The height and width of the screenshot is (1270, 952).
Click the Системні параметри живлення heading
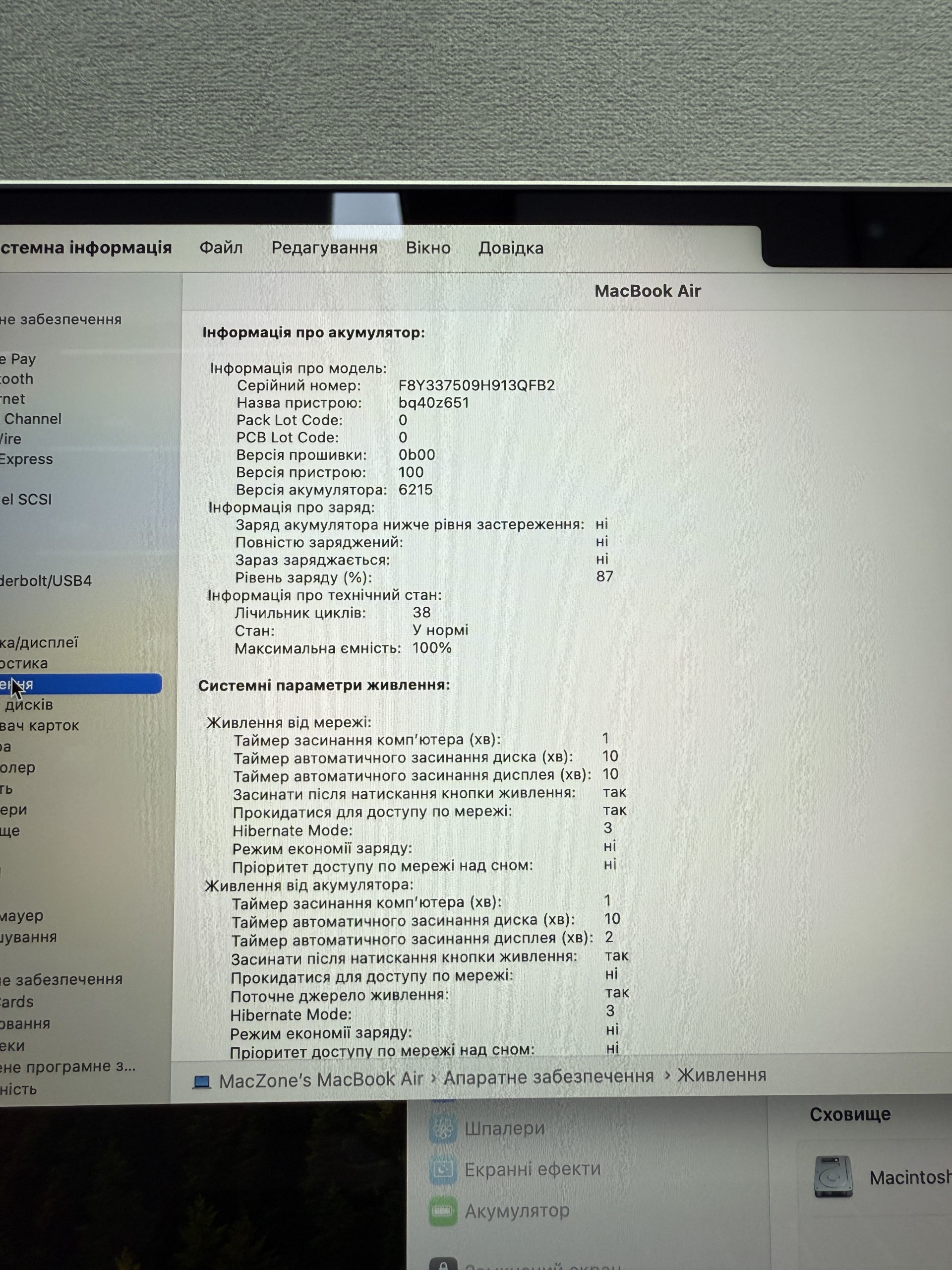[x=324, y=685]
